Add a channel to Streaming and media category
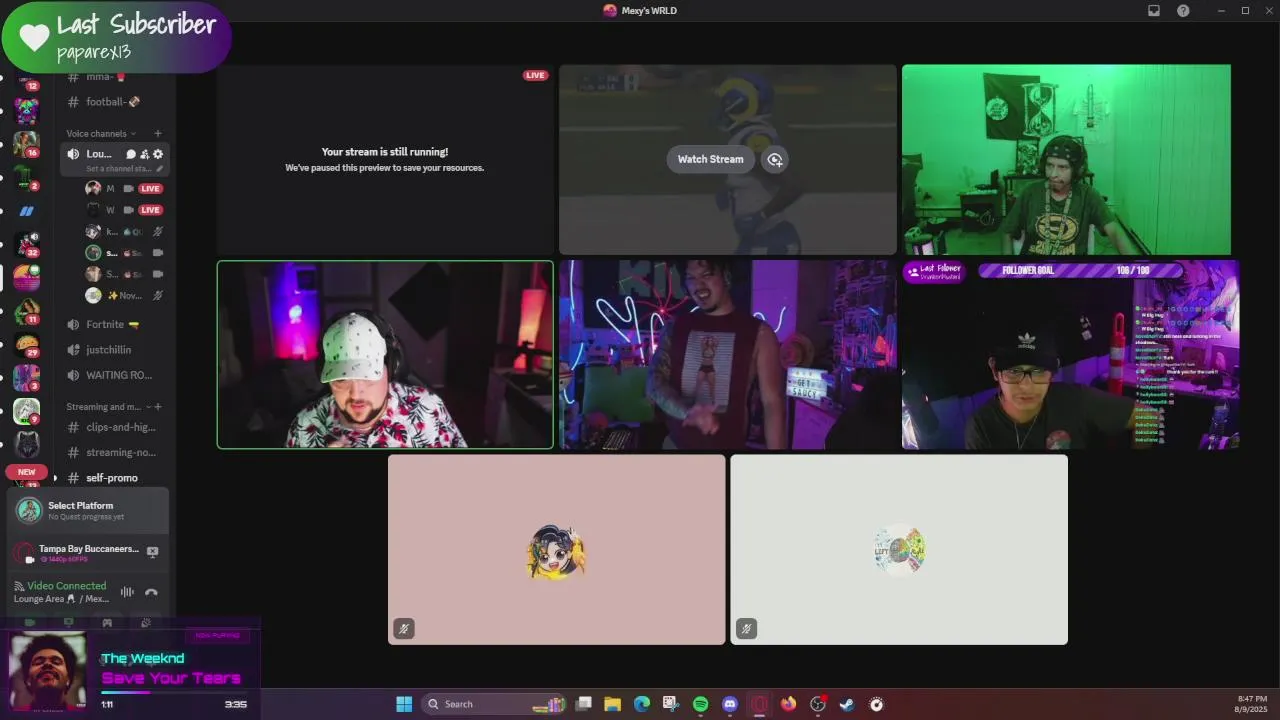The height and width of the screenshot is (720, 1280). coord(158,407)
